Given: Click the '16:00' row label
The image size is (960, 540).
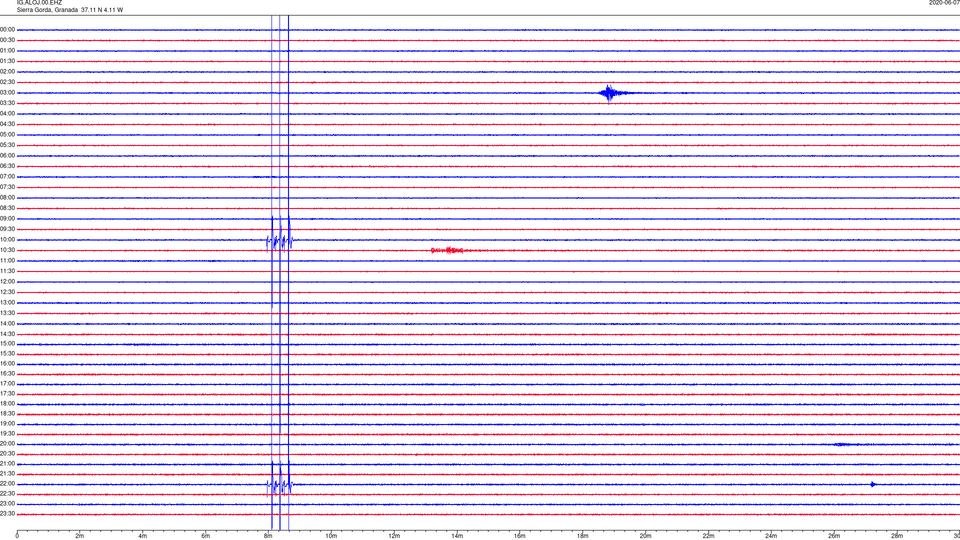Looking at the screenshot, I should (x=8, y=364).
